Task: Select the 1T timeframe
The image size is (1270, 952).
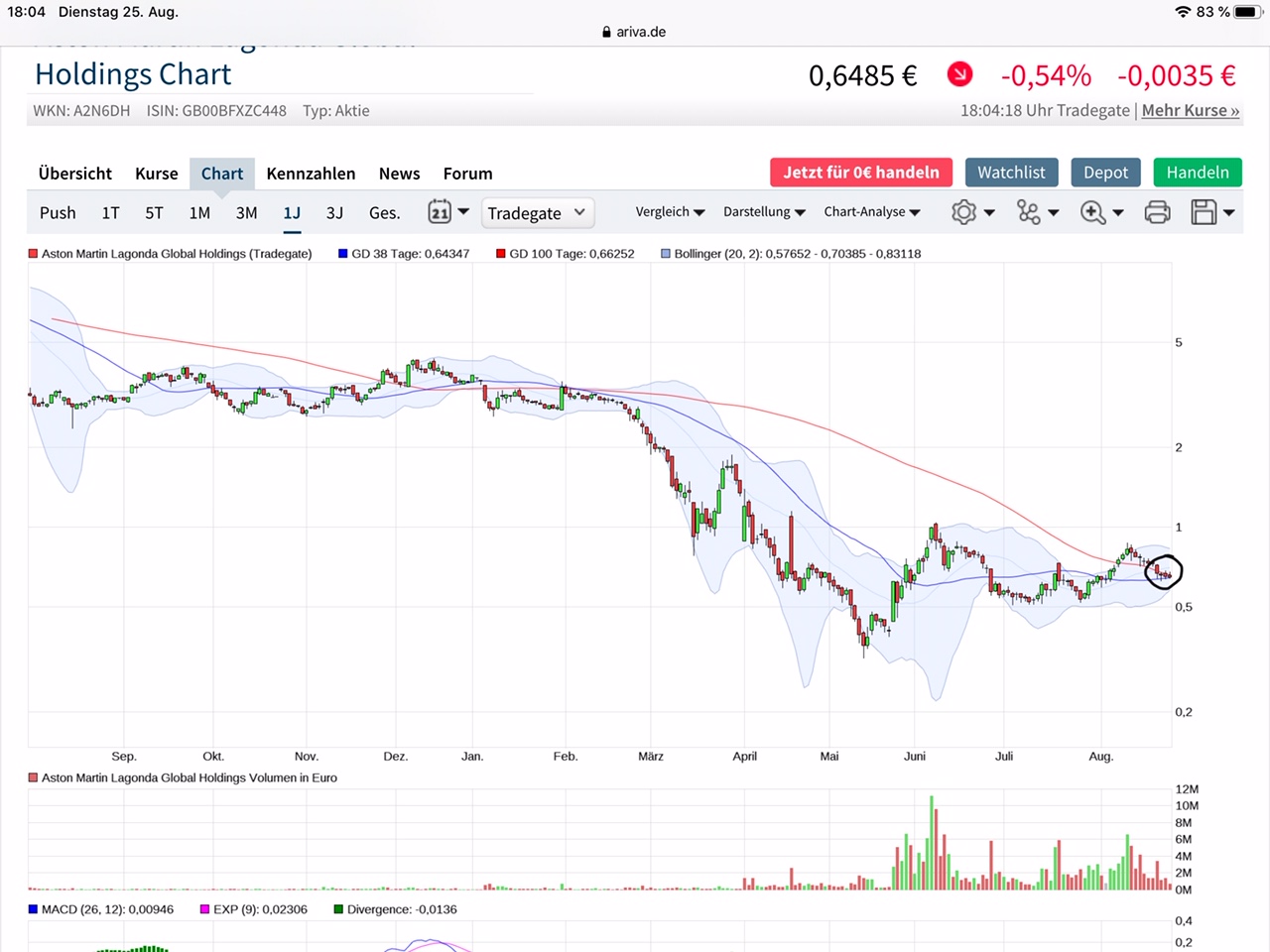Action: [x=110, y=213]
